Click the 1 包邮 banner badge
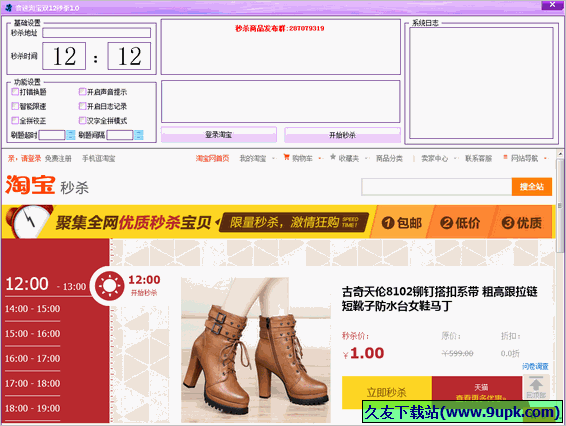This screenshot has height=426, width=566. coord(401,223)
